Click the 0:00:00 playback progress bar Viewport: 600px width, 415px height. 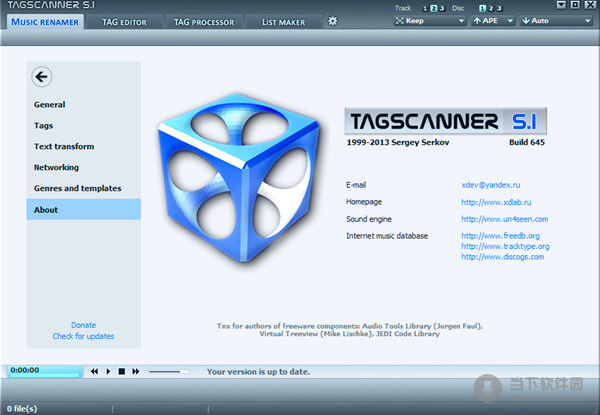[x=45, y=371]
